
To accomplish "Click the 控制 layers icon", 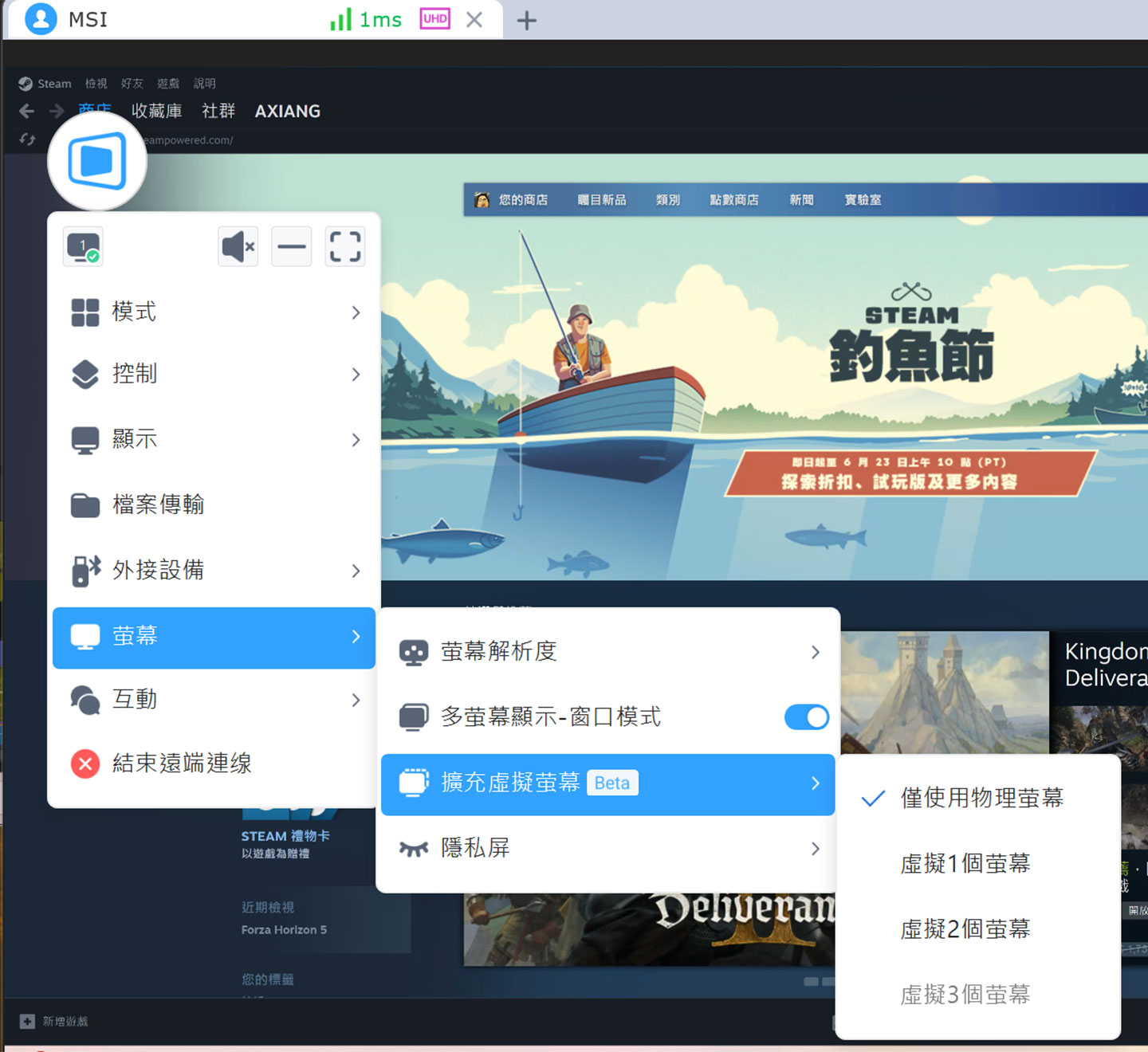I will 85,375.
